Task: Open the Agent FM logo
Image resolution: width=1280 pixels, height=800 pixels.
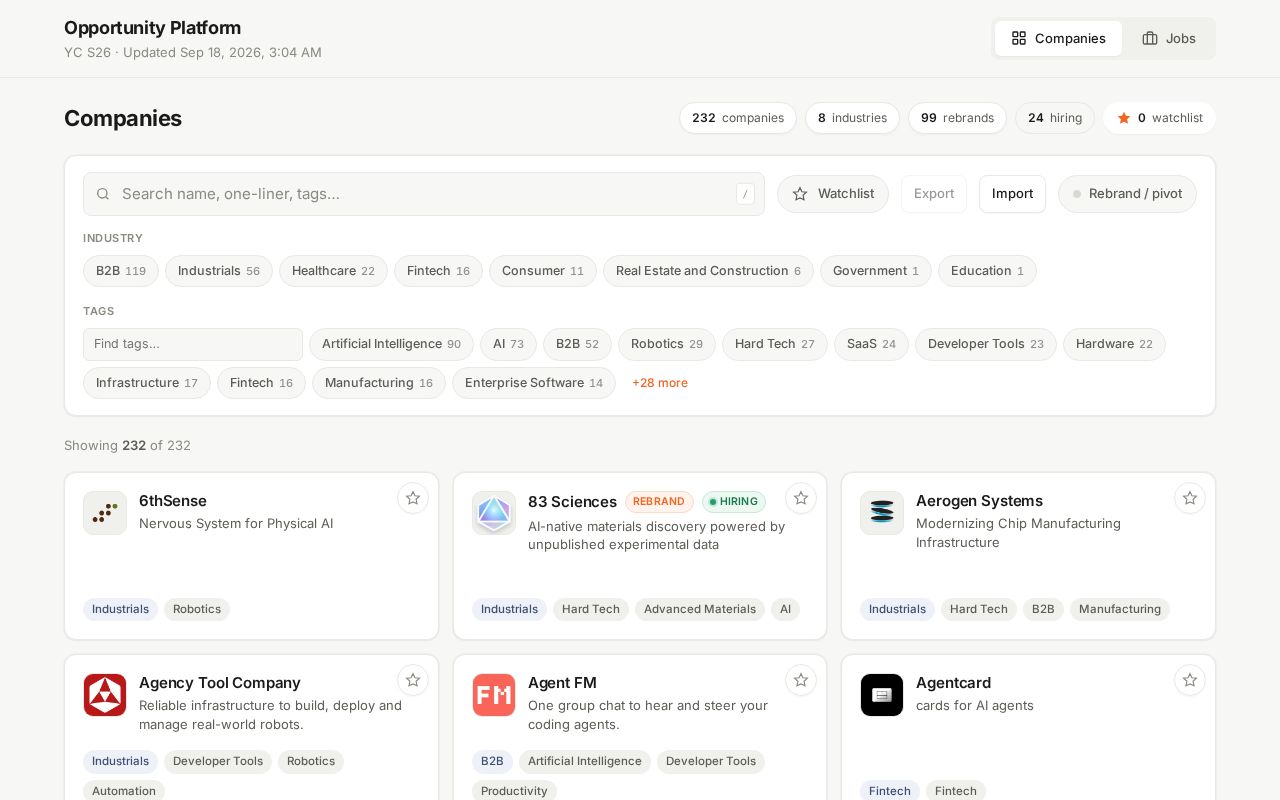Action: click(x=494, y=695)
